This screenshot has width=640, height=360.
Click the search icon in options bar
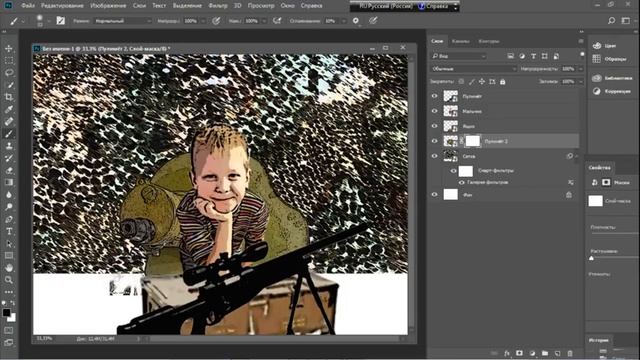point(611,20)
